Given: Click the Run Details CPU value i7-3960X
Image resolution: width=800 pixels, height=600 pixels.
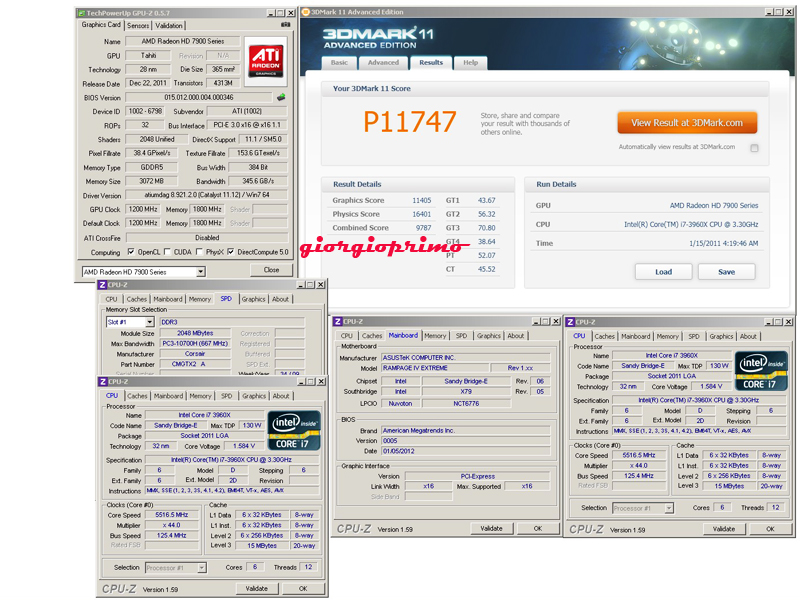Looking at the screenshot, I should pos(691,224).
